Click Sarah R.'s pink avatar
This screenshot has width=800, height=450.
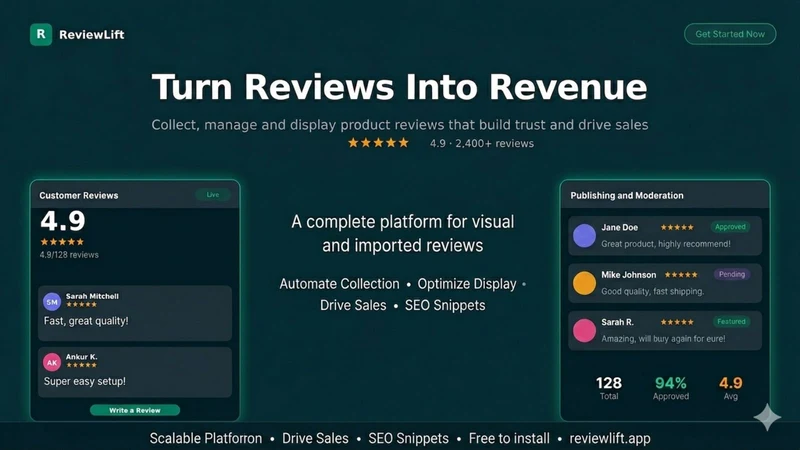(x=584, y=331)
